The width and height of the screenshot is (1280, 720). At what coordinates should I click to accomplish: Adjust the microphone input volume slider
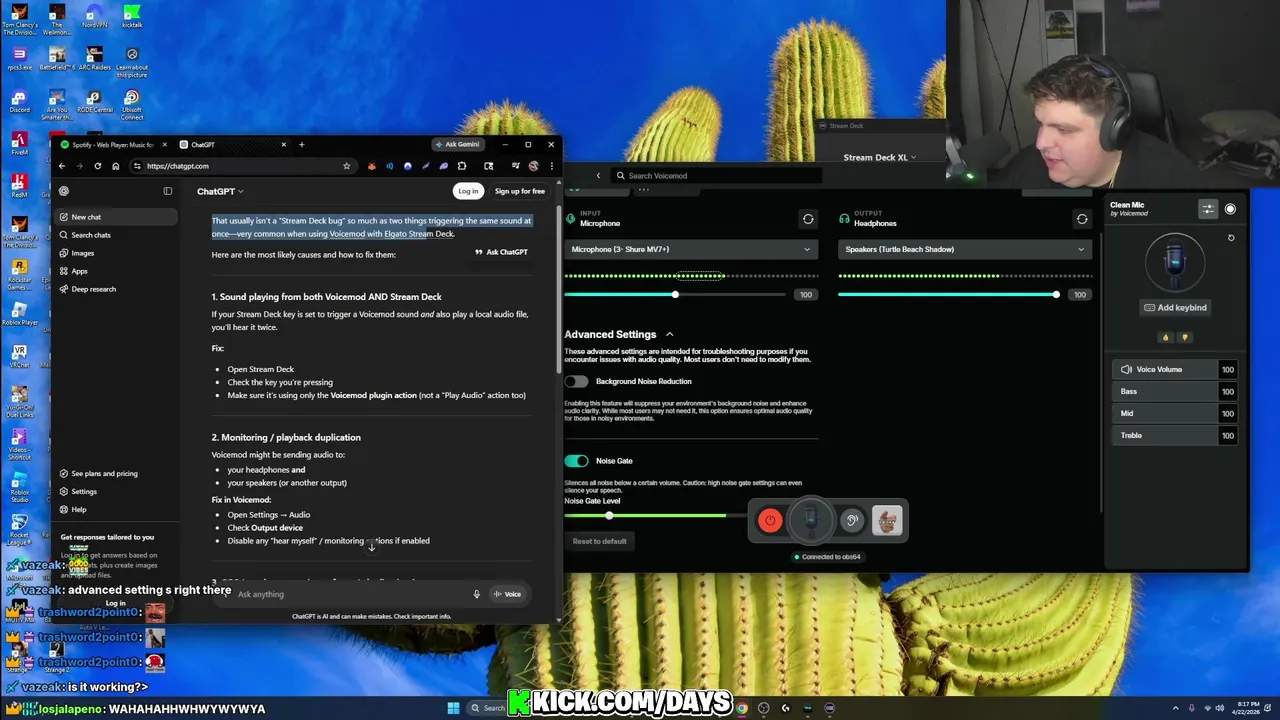675,294
